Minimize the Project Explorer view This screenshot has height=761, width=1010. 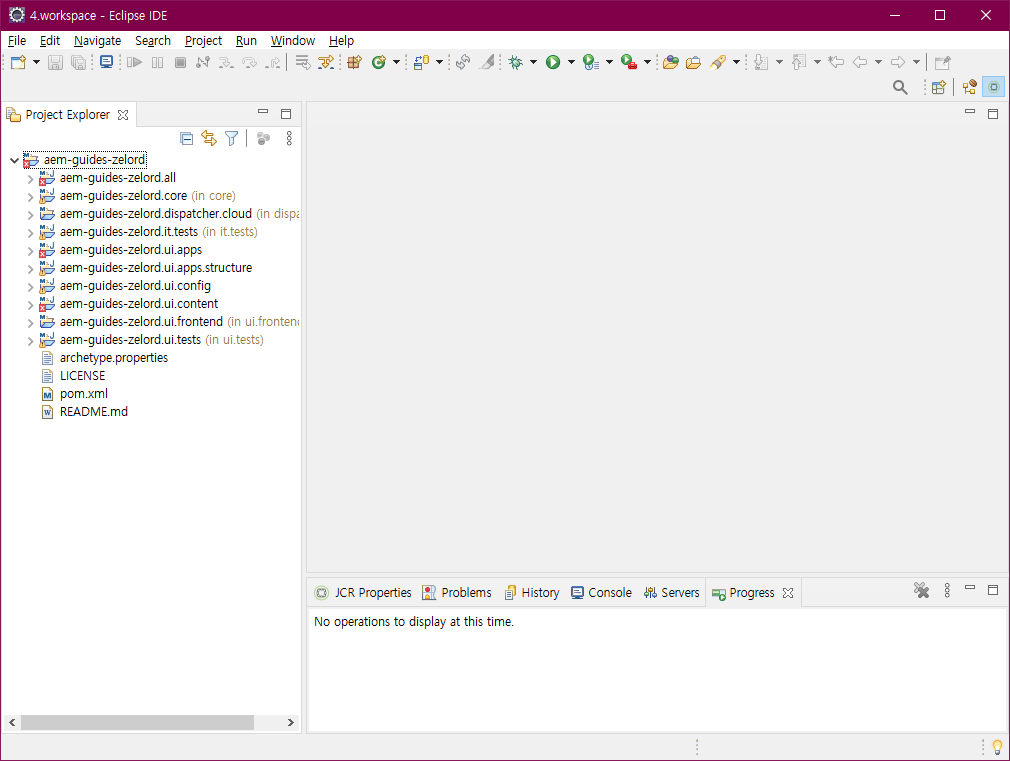pos(263,111)
